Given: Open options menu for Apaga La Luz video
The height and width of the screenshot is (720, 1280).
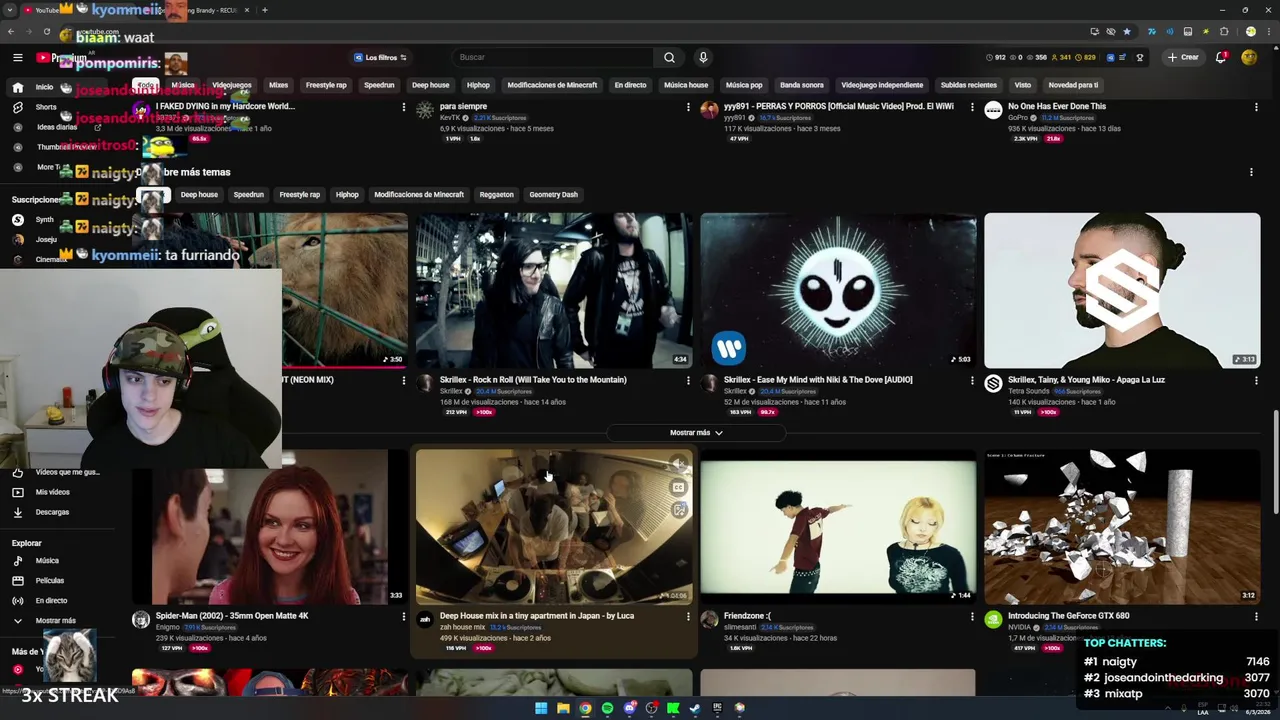Looking at the screenshot, I should click(1256, 380).
